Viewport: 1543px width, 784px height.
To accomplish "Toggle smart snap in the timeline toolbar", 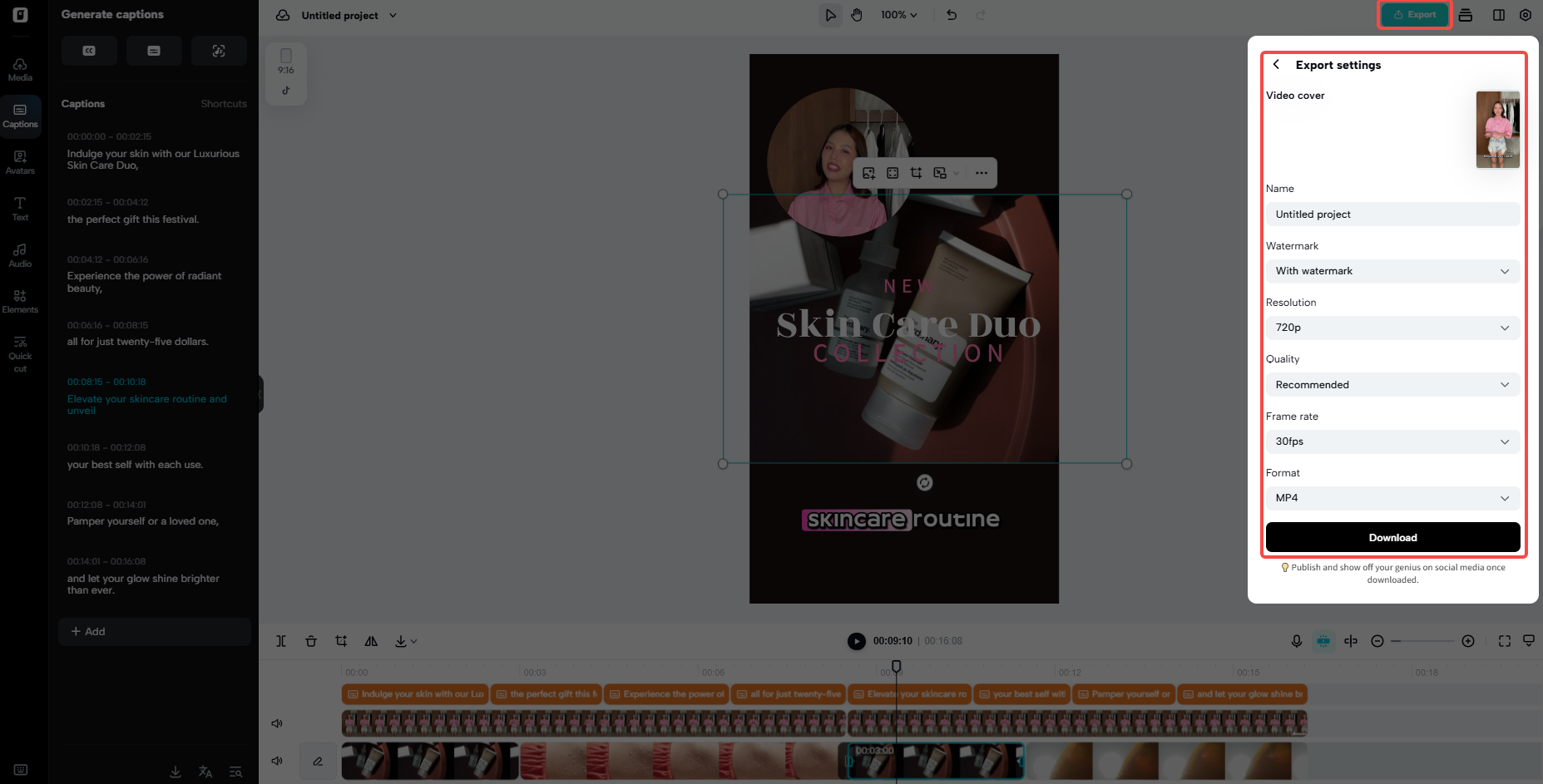I will coord(1323,641).
